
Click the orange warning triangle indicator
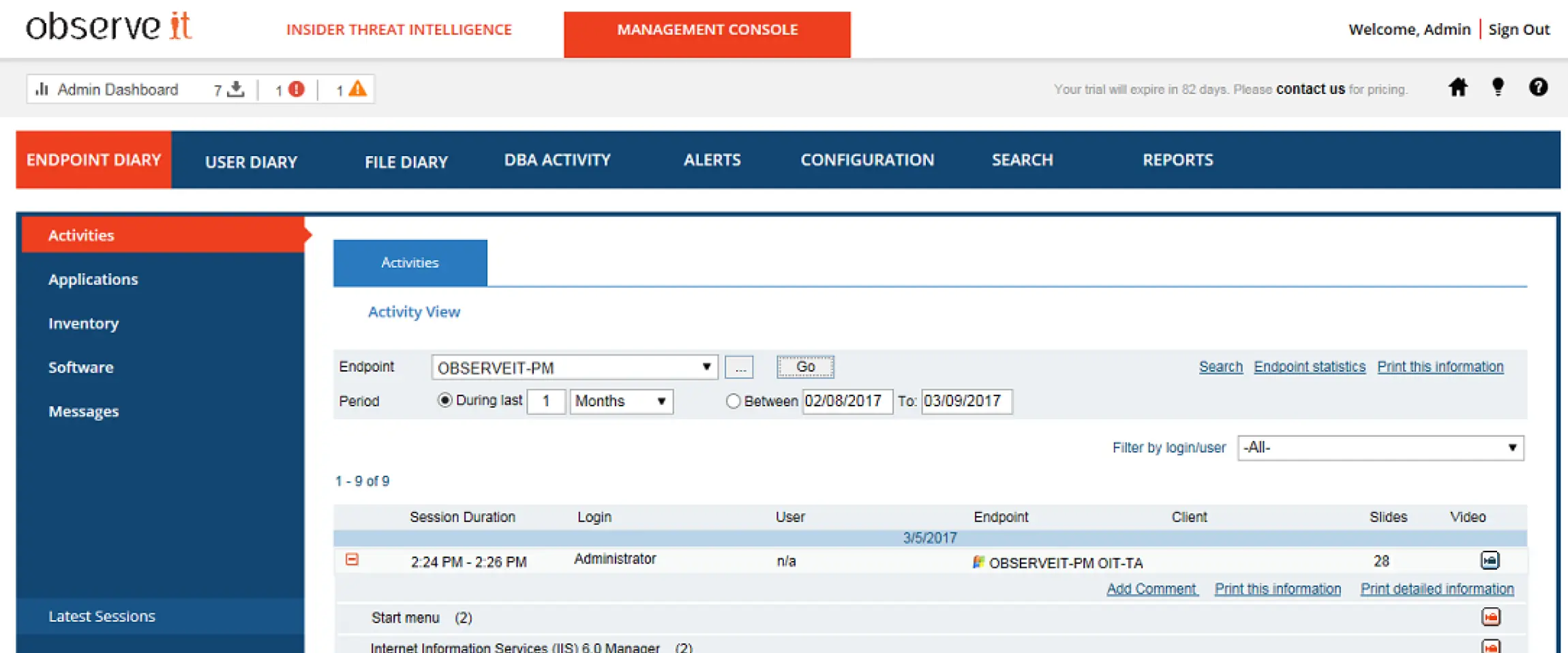(357, 89)
